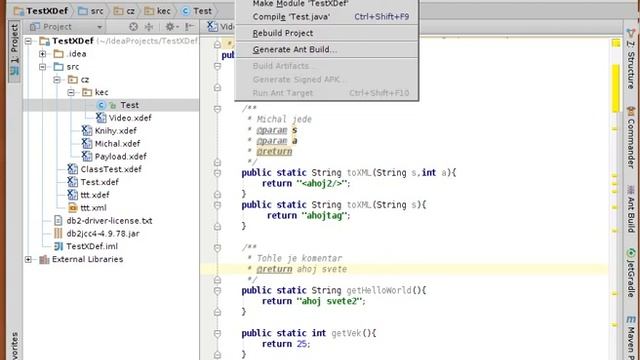Image resolution: width=640 pixels, height=360 pixels.
Task: Click the large yellow block on editor scrollbar
Action: click(x=616, y=88)
